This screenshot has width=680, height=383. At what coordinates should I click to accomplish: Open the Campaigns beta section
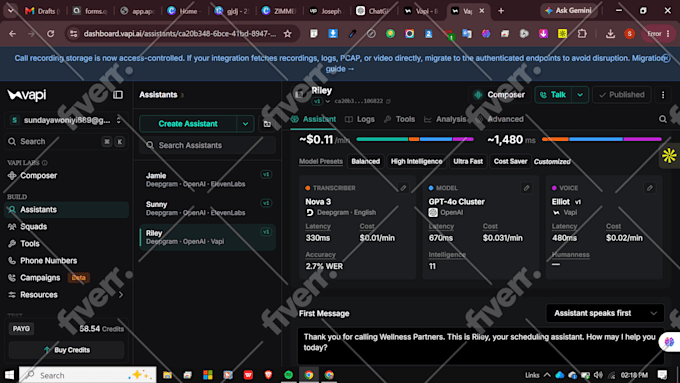tap(49, 277)
